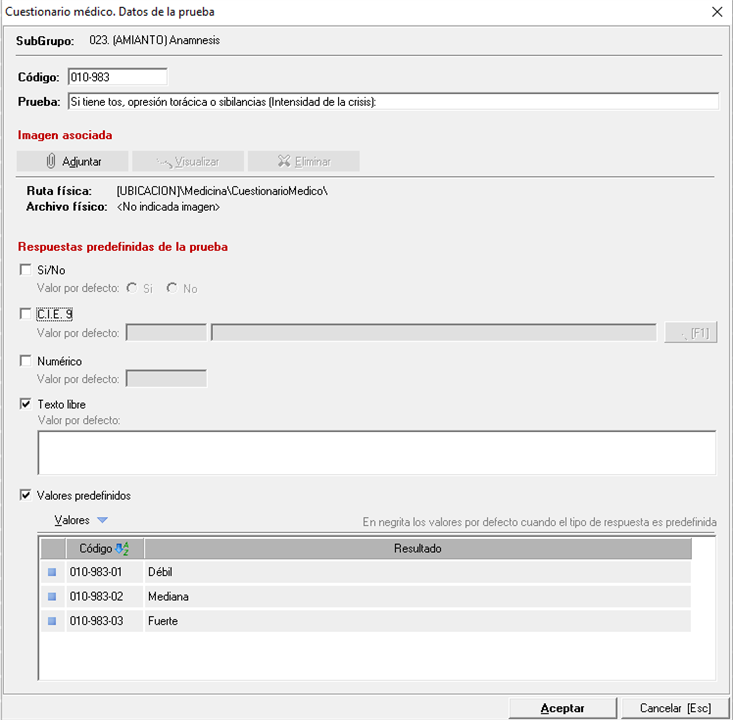
Task: Click the Resultado column header
Action: [x=417, y=548]
